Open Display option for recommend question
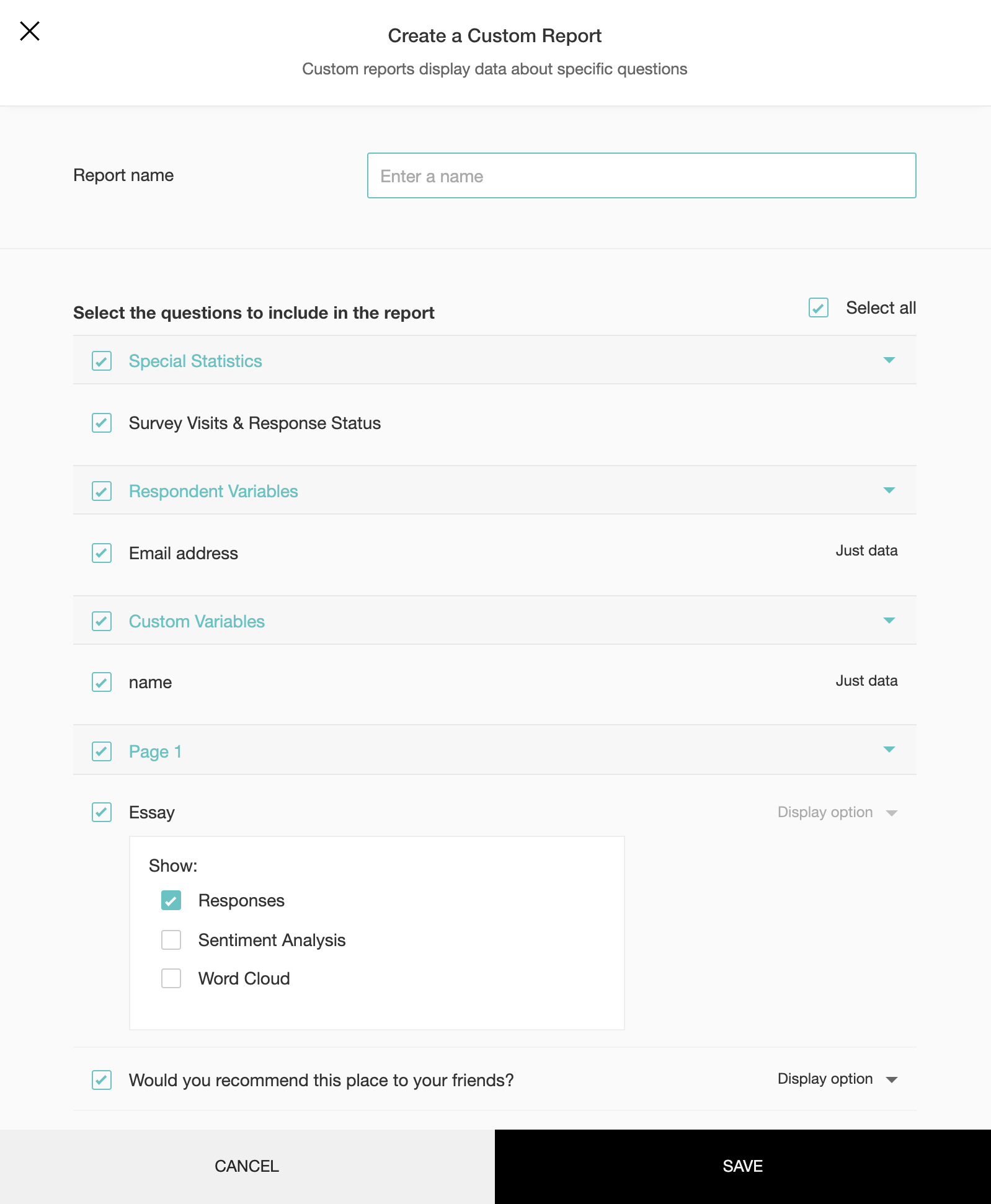Screen dimensions: 991x1204 [x=837, y=1079]
